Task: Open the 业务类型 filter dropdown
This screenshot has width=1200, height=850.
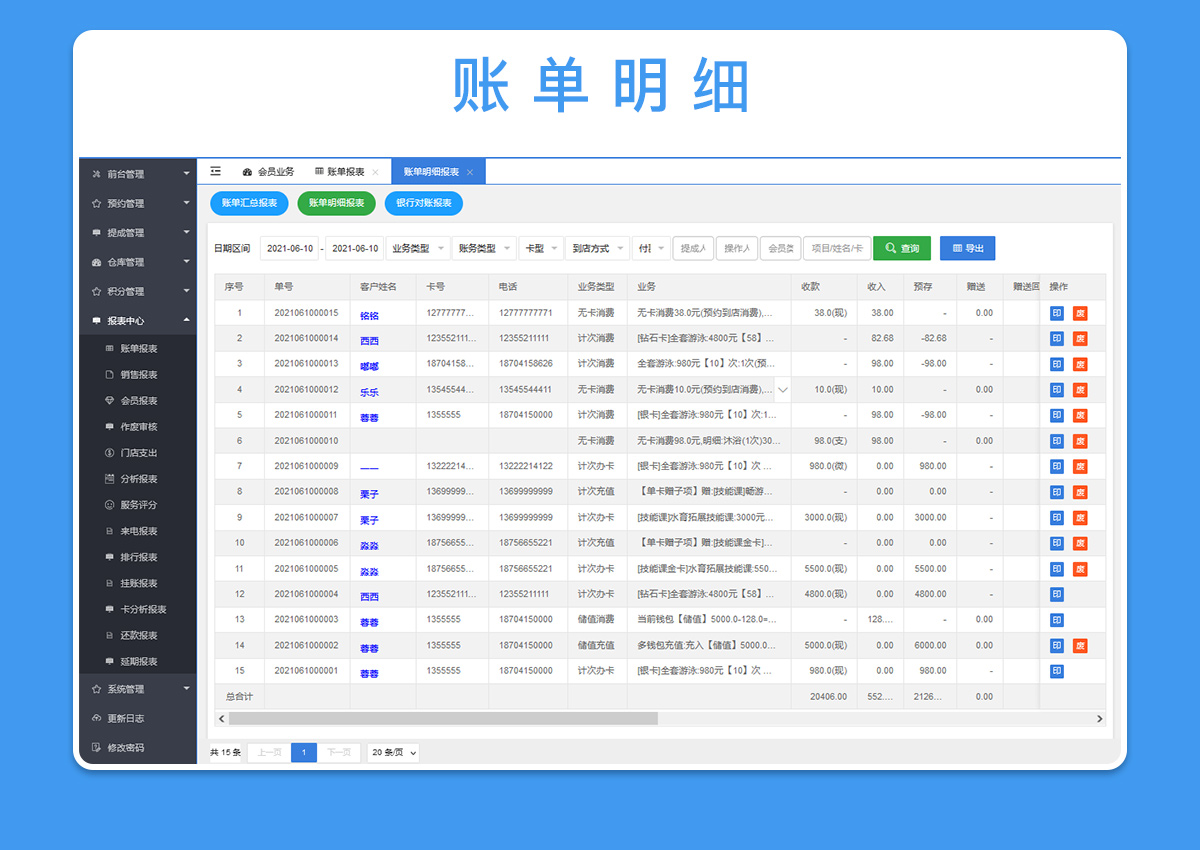Action: point(416,248)
